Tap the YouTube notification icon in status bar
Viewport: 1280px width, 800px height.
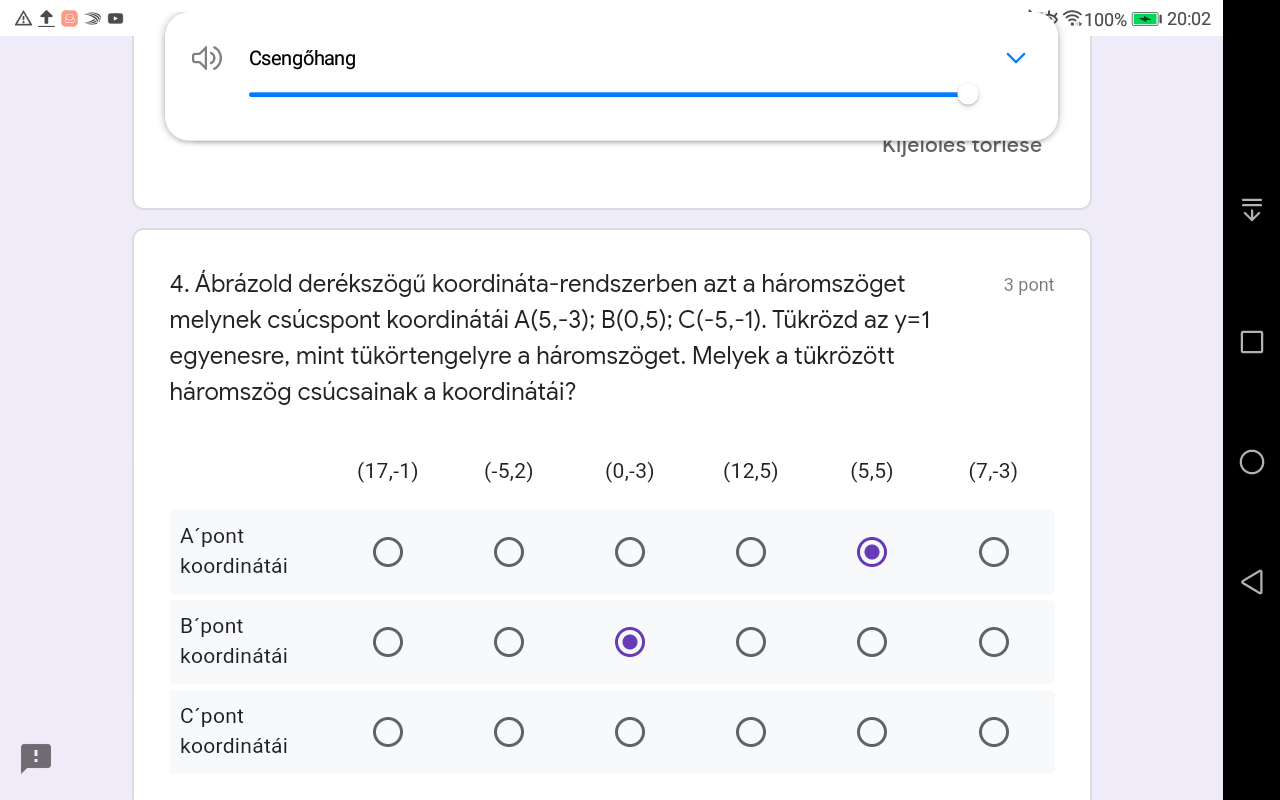click(x=116, y=18)
